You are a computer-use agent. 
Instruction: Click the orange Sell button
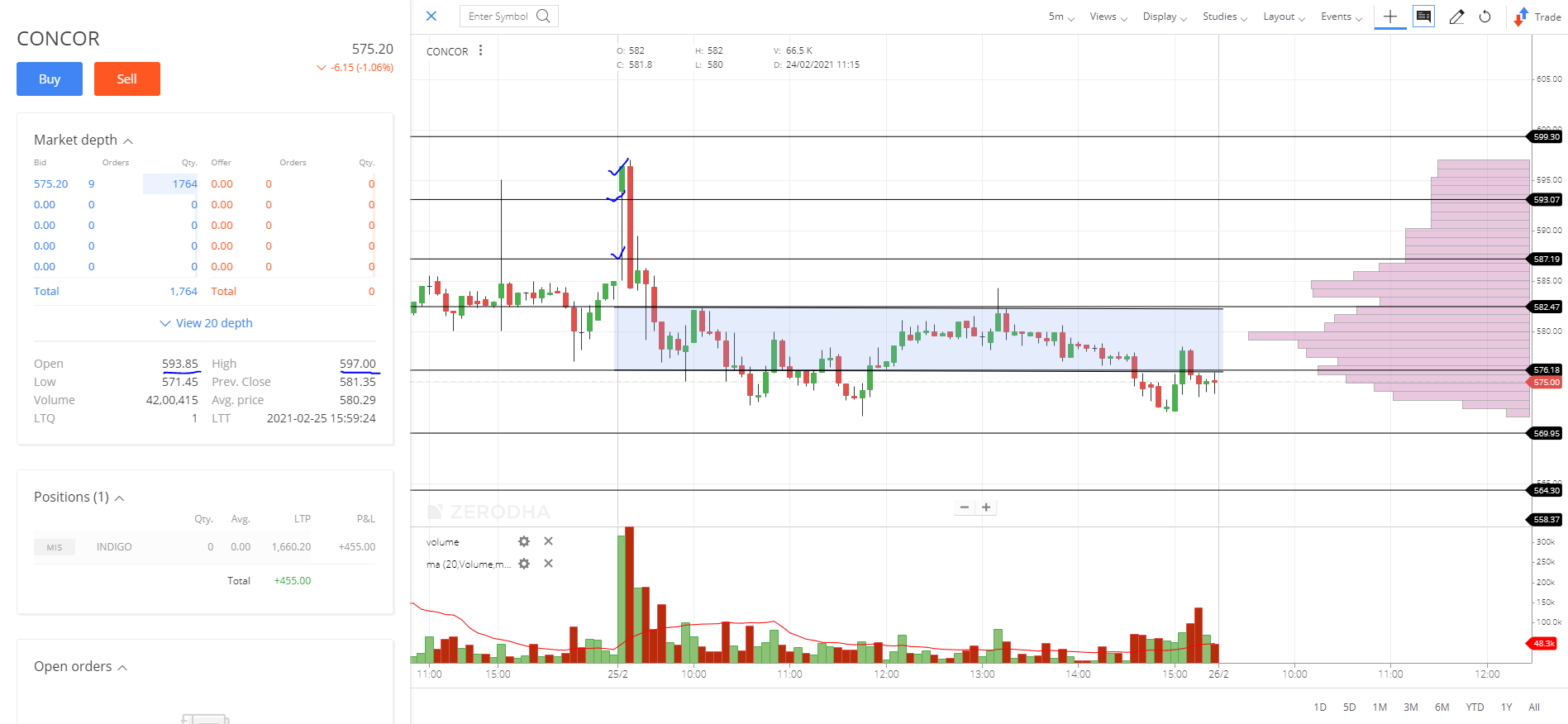click(x=127, y=79)
